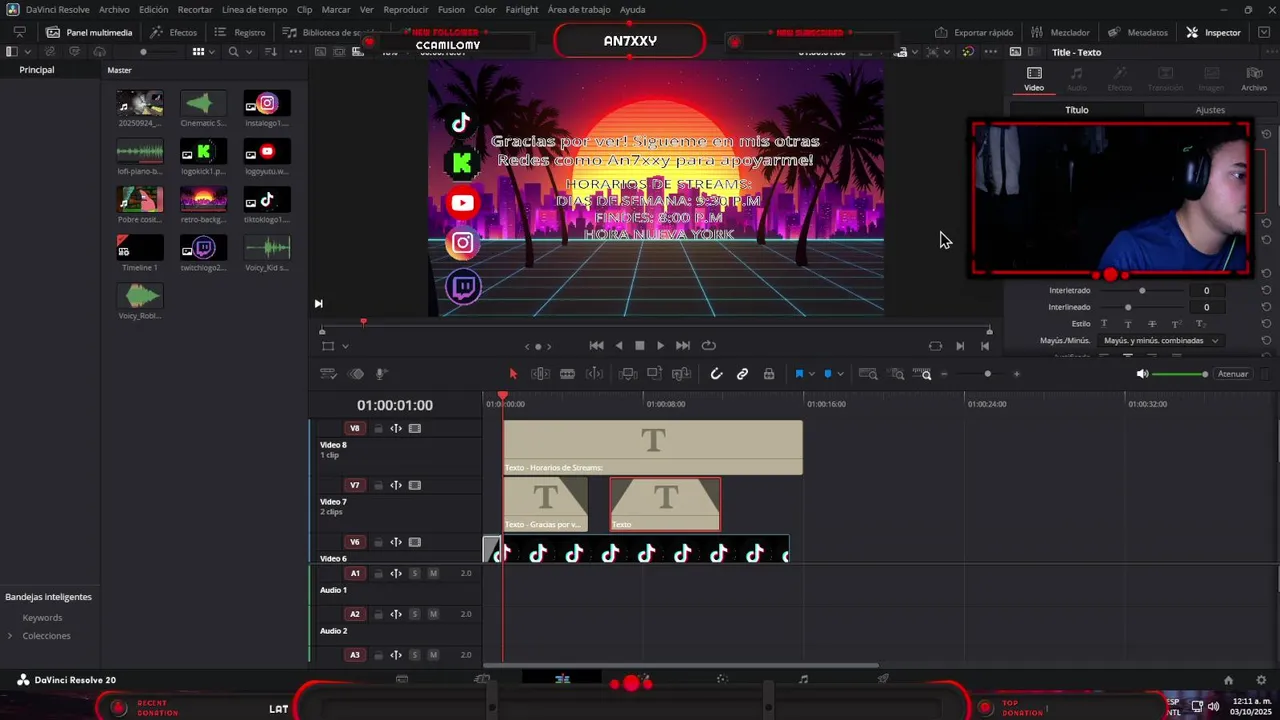Image resolution: width=1280 pixels, height=720 pixels.
Task: Toggle linked selection chain icon
Action: [742, 374]
